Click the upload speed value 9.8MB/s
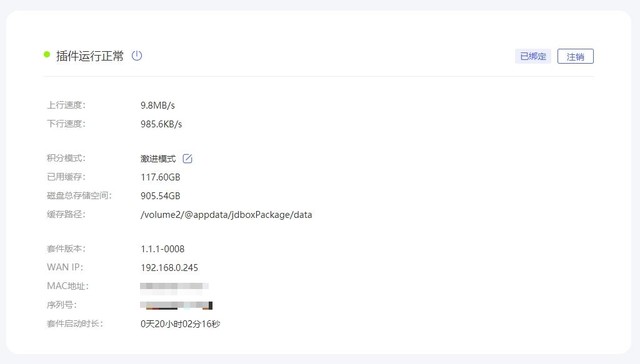The image size is (640, 364). (158, 105)
